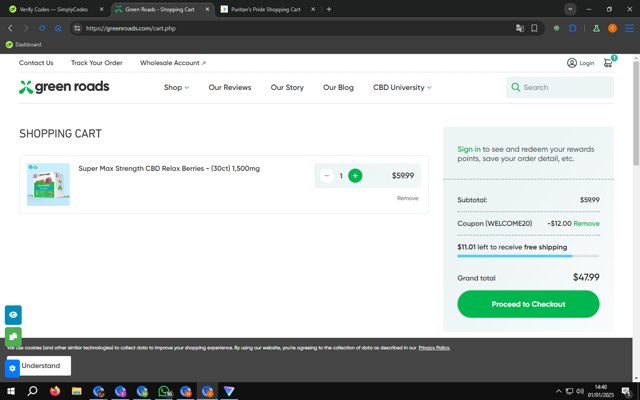Image resolution: width=640 pixels, height=400 pixels.
Task: Click the Contact Us link
Action: point(36,63)
